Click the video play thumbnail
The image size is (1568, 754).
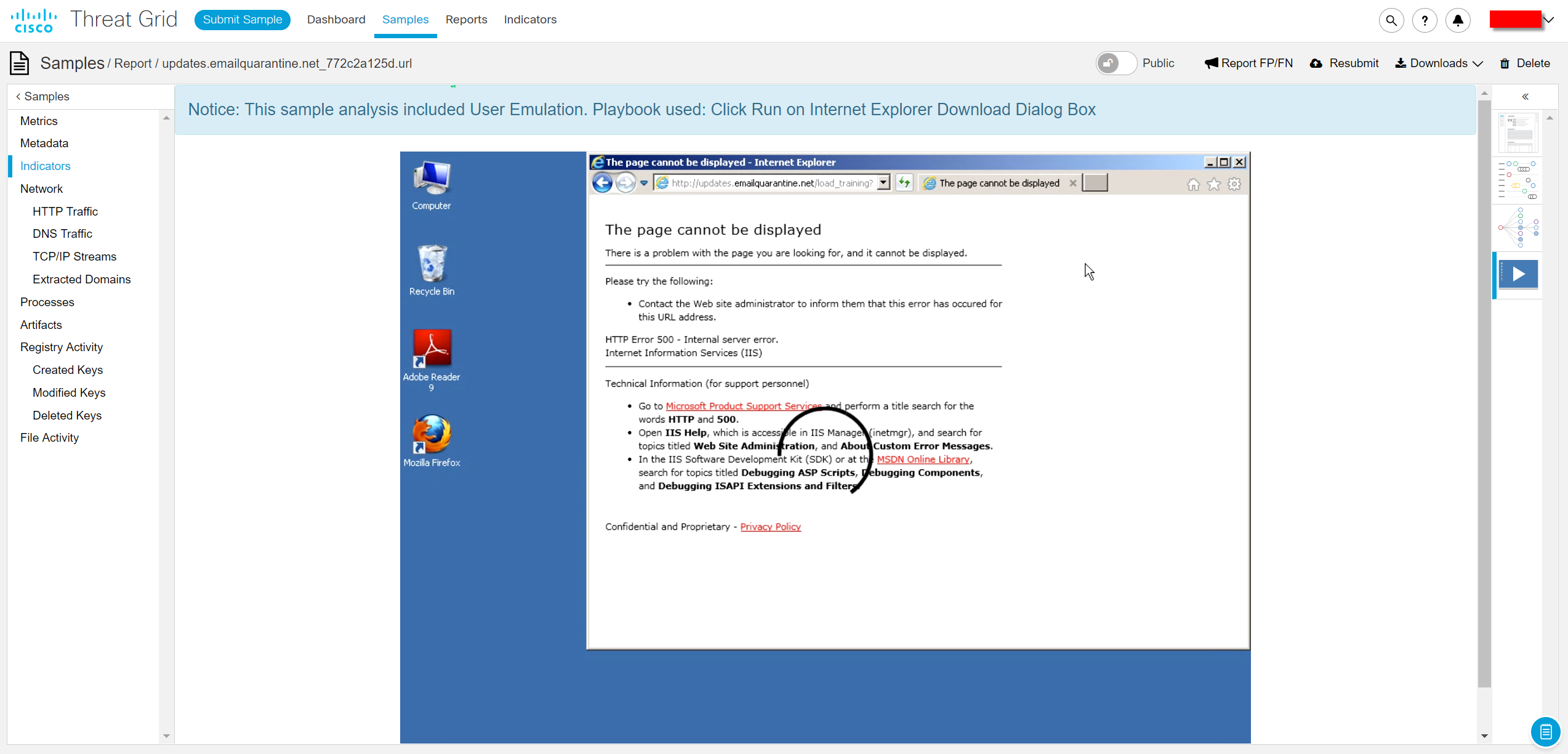[1519, 274]
